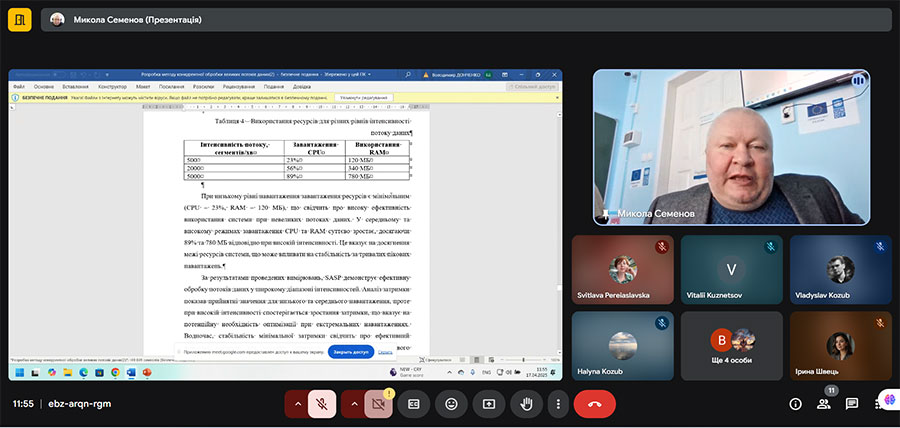Unmute the microphone in Meet toolbar
Viewport: 900px width, 428px height.
(x=322, y=404)
